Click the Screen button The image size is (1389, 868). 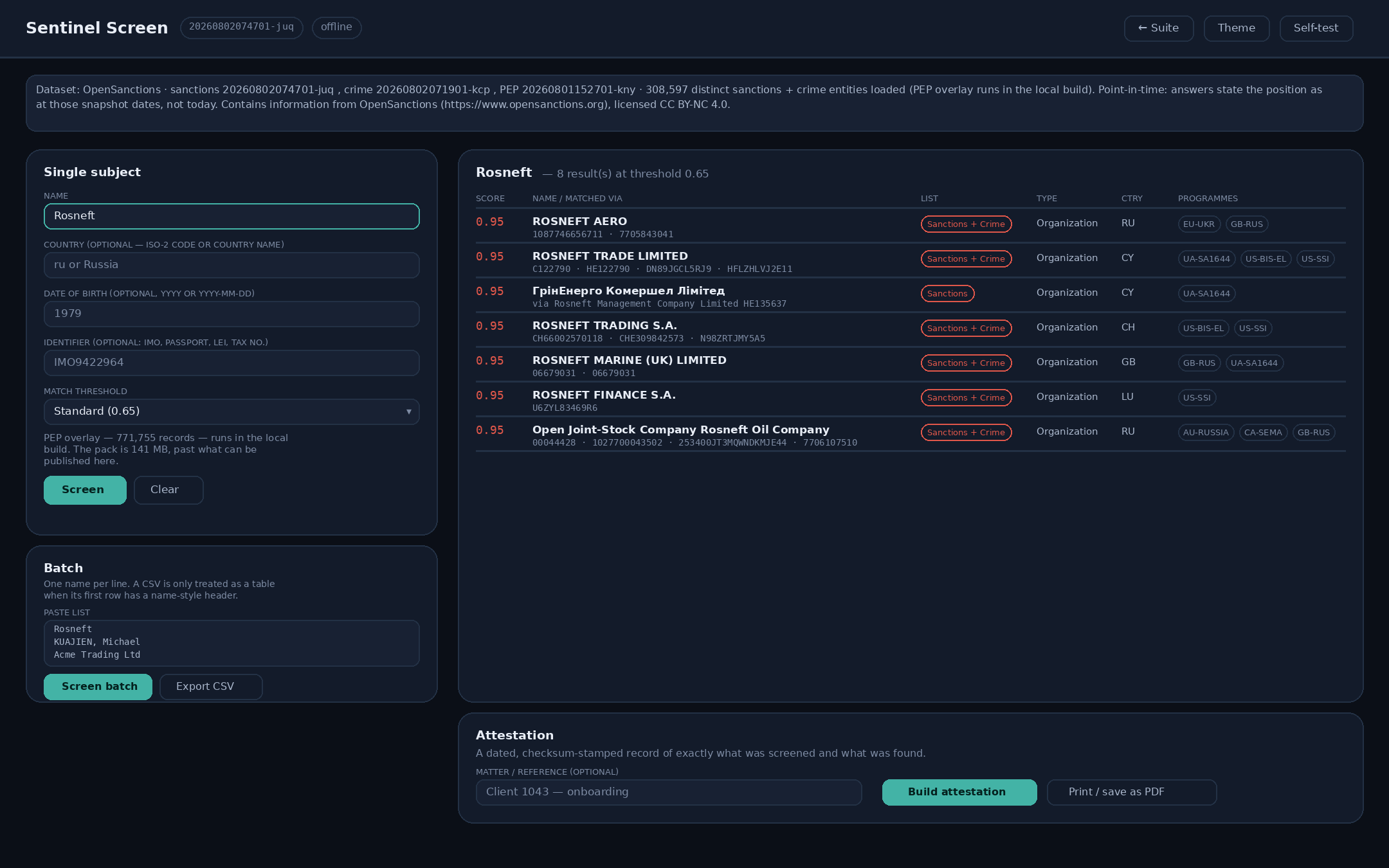pos(85,490)
